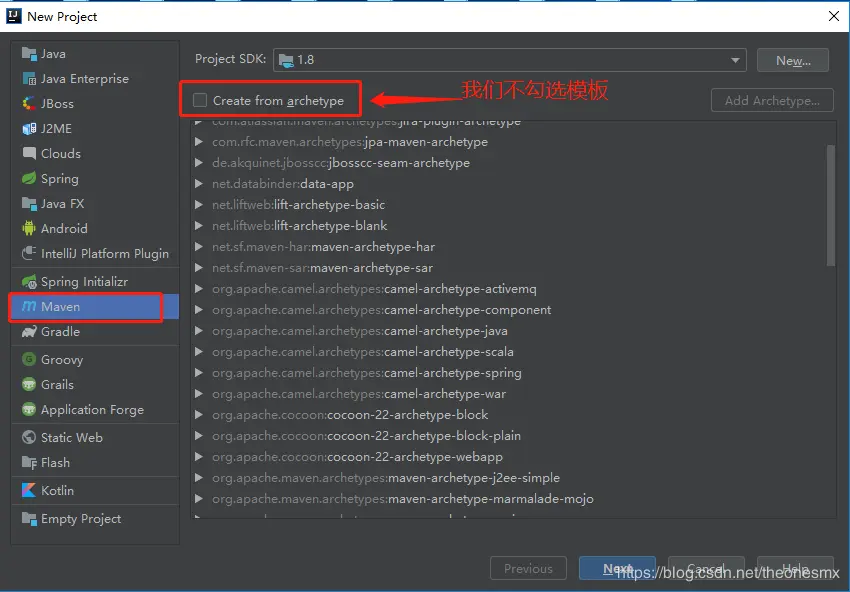The image size is (850, 592).
Task: Select camel-archetype-component entry
Action: click(381, 310)
